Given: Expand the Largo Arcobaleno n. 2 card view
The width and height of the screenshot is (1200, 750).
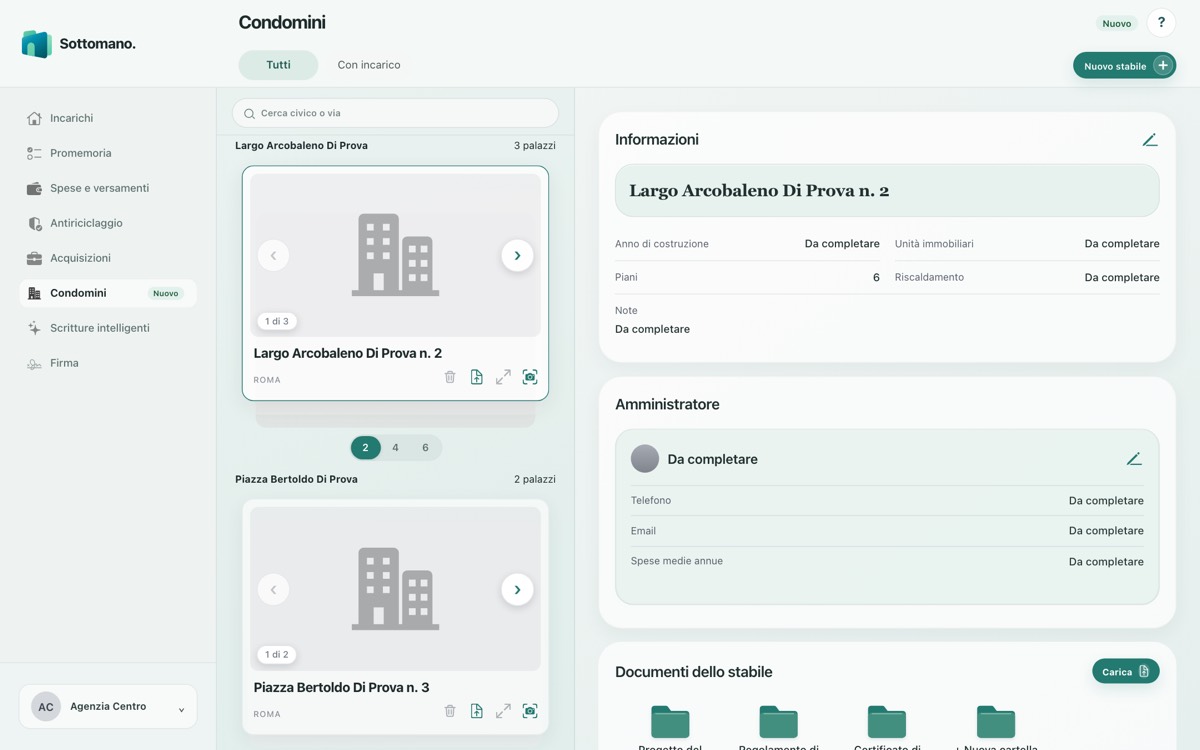Looking at the screenshot, I should [x=503, y=377].
